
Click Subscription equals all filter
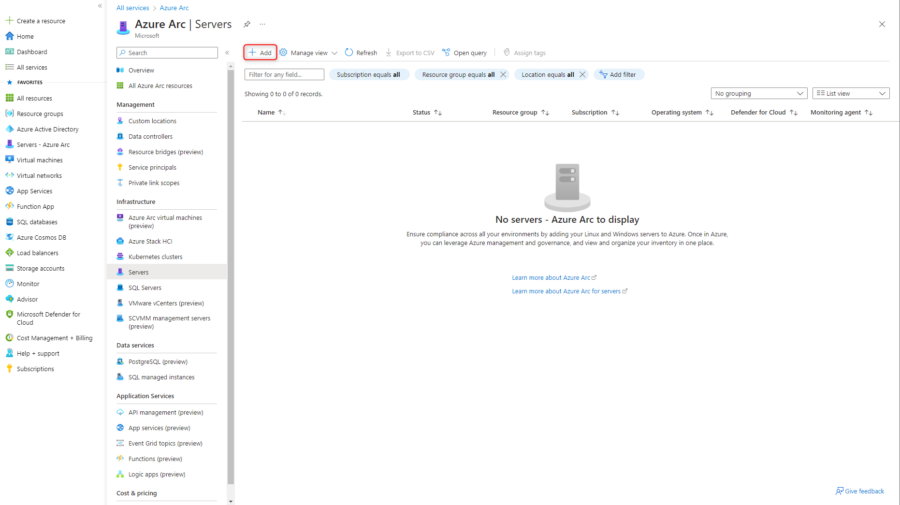tap(368, 75)
